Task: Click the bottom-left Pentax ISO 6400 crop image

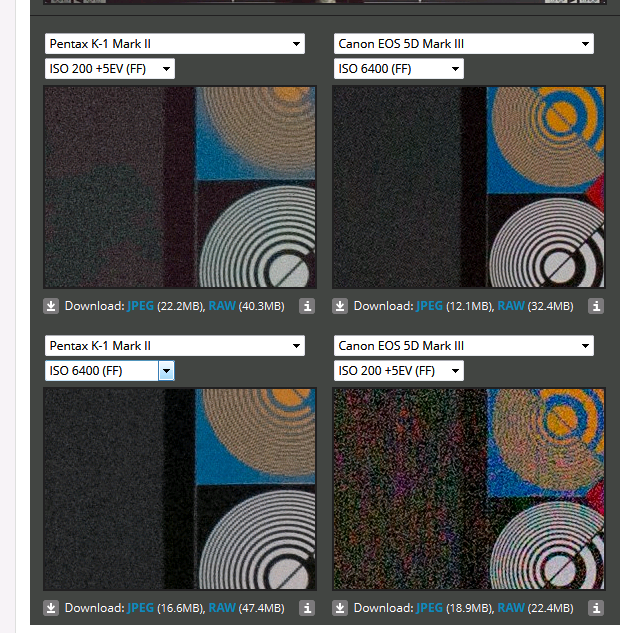Action: click(180, 489)
